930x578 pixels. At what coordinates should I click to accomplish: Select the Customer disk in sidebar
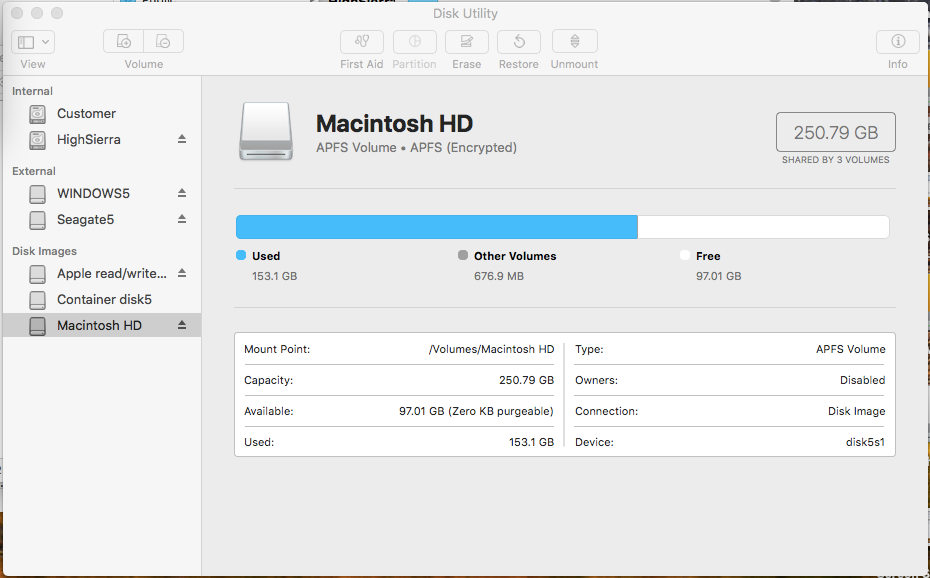point(102,114)
